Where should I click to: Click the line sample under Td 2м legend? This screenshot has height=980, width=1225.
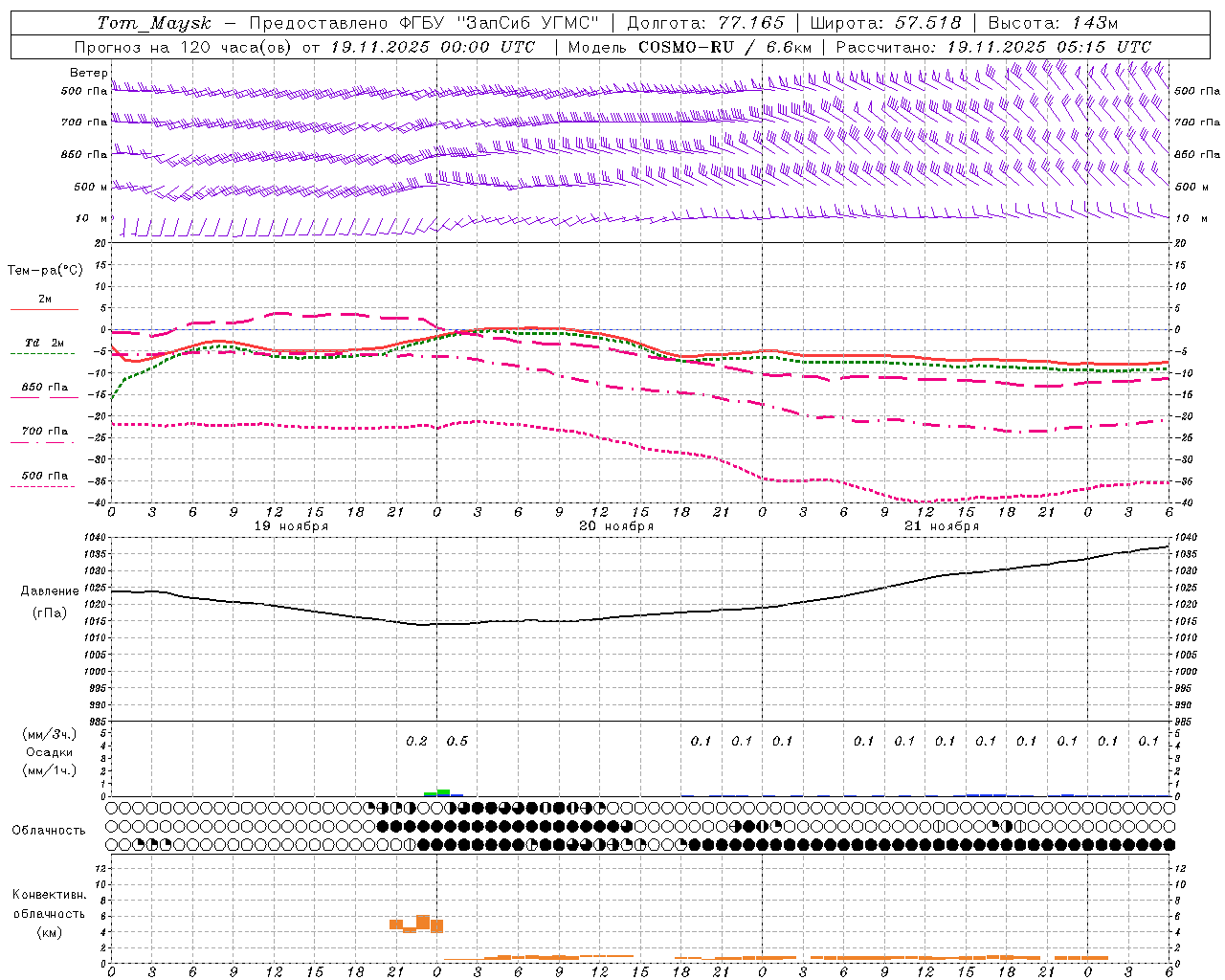click(43, 354)
